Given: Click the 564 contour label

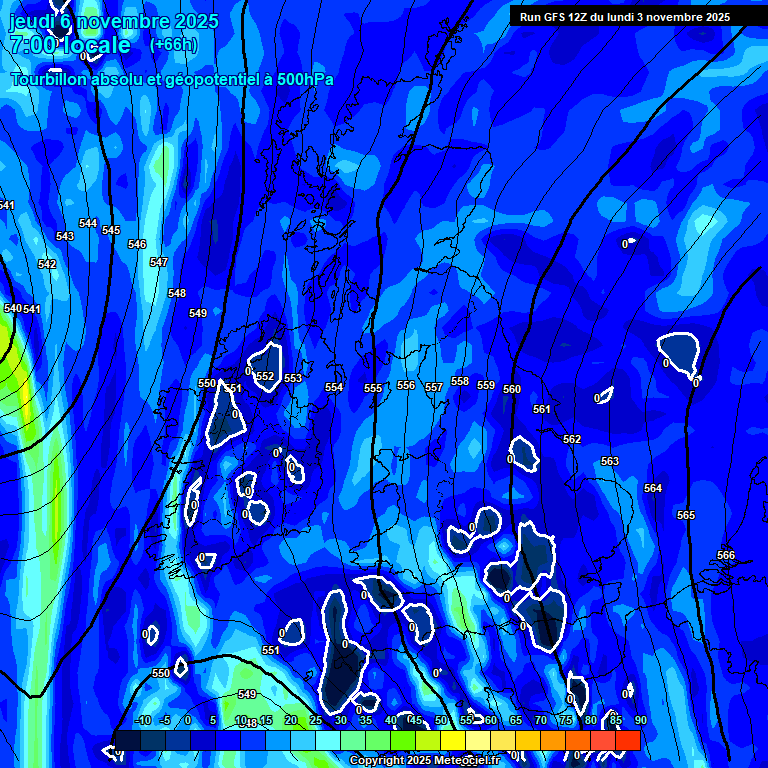Looking at the screenshot, I should [653, 489].
